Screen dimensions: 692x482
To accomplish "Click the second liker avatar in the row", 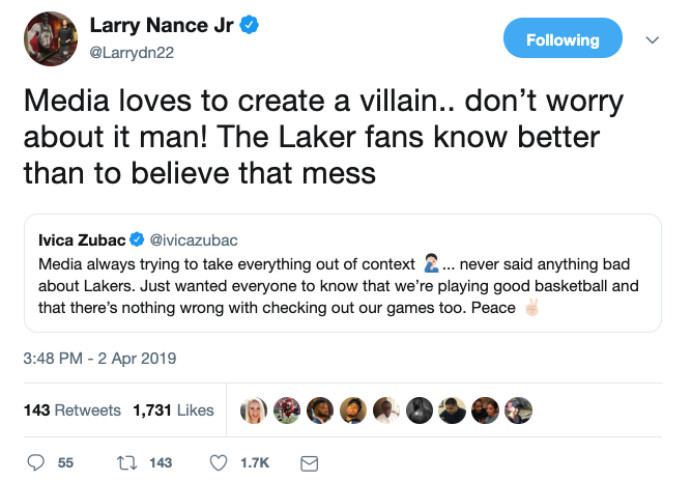I will tap(287, 410).
